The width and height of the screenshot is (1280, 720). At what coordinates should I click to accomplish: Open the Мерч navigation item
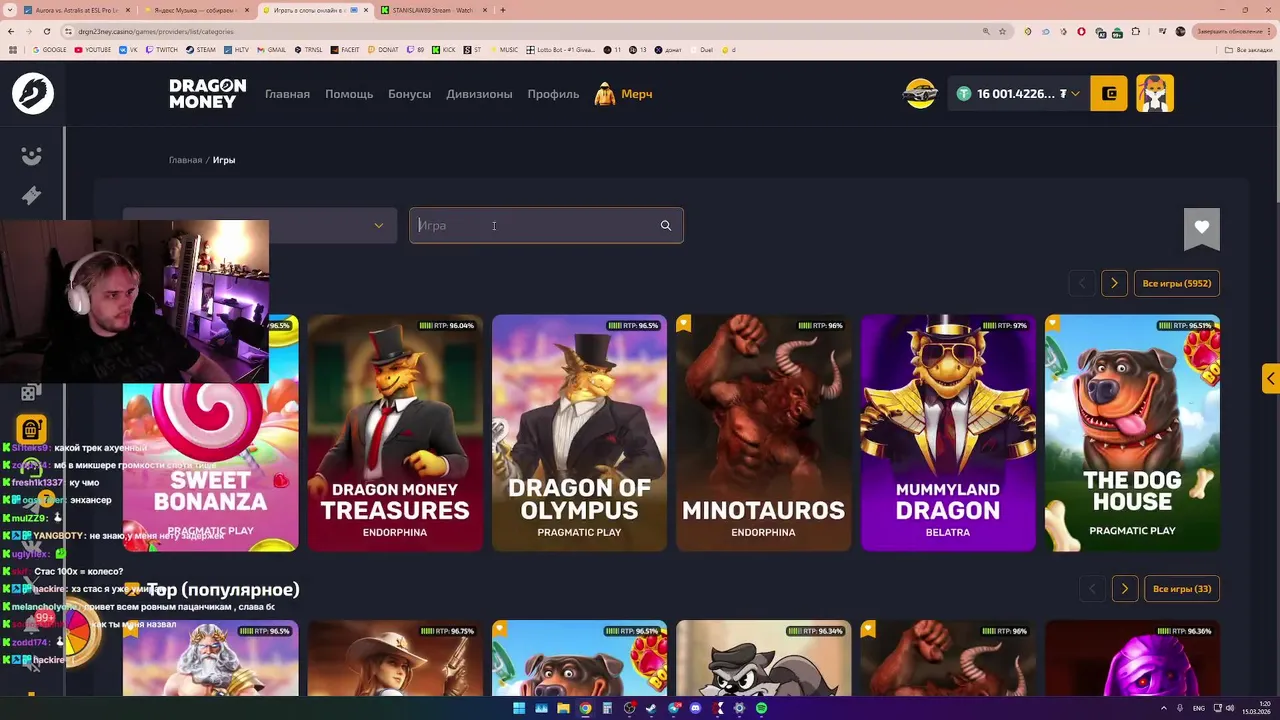coord(624,94)
